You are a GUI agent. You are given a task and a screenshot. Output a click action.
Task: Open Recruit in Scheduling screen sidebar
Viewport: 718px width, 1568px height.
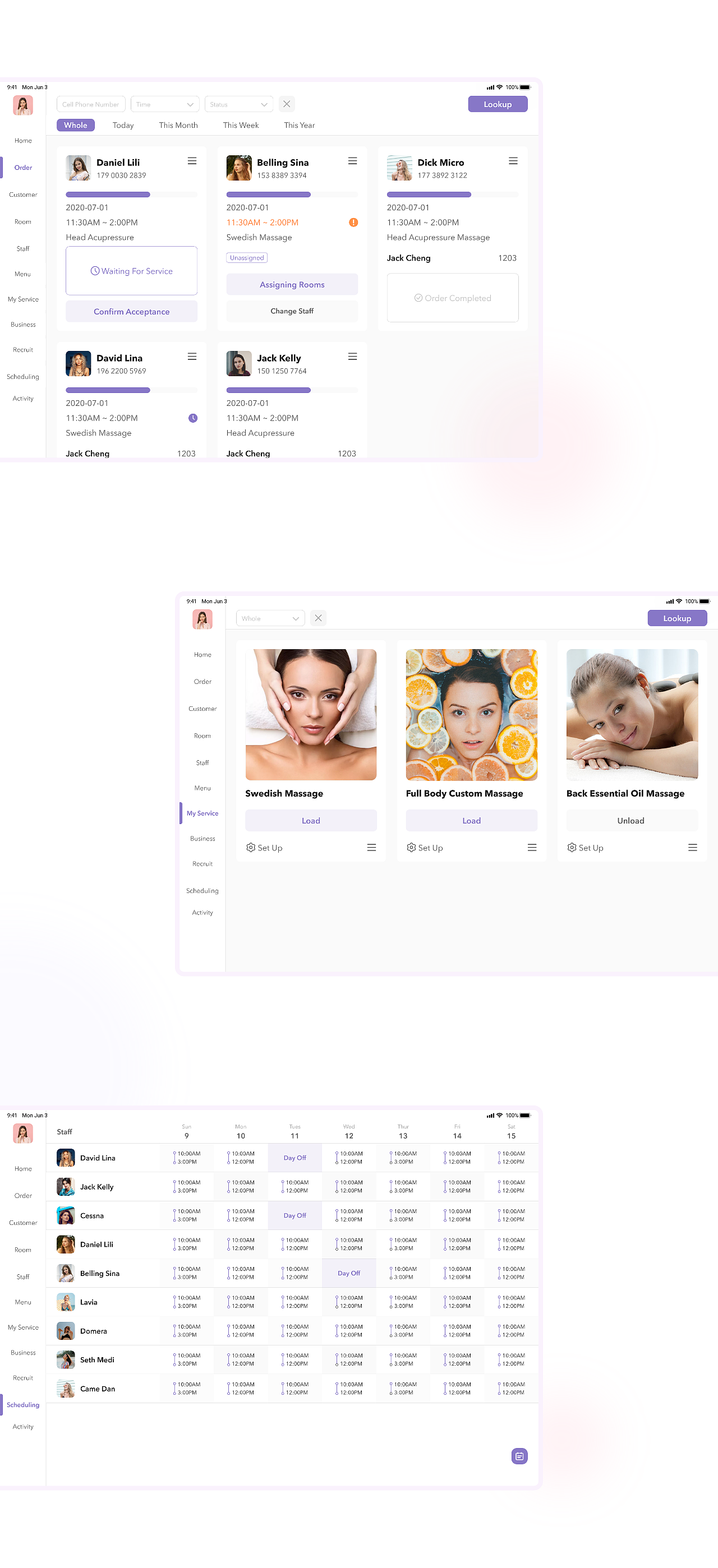tap(23, 1377)
